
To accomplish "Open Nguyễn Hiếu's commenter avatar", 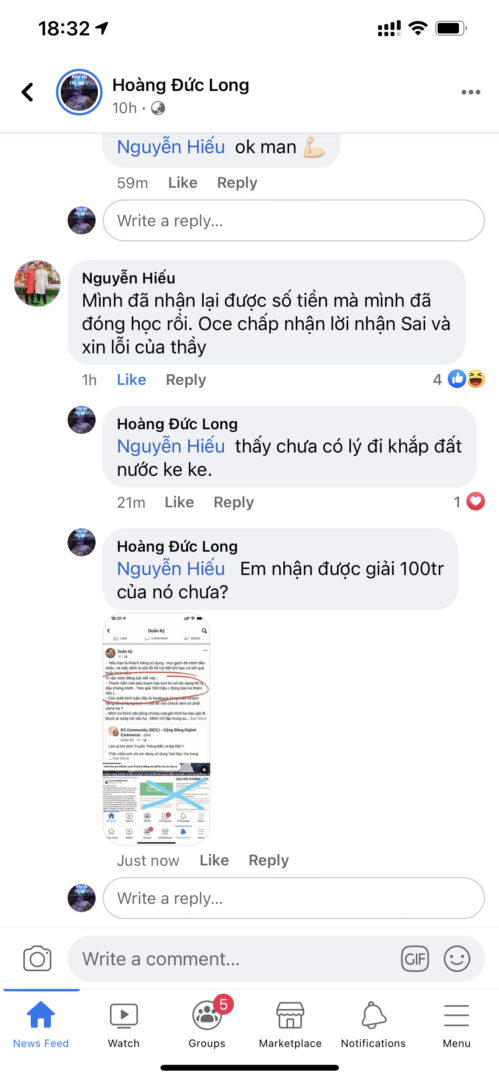I will [37, 283].
